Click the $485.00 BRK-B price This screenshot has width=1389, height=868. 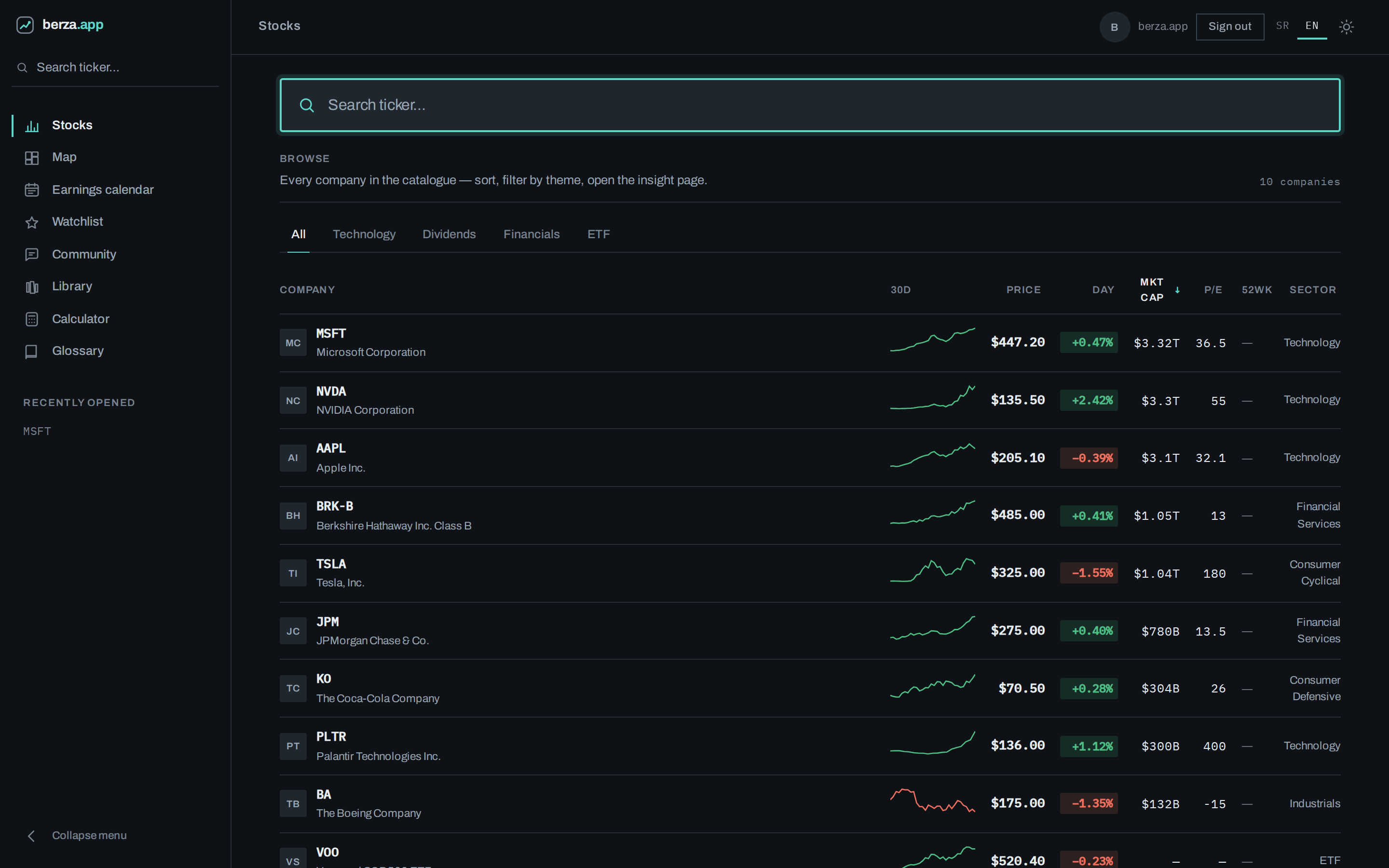point(1018,515)
